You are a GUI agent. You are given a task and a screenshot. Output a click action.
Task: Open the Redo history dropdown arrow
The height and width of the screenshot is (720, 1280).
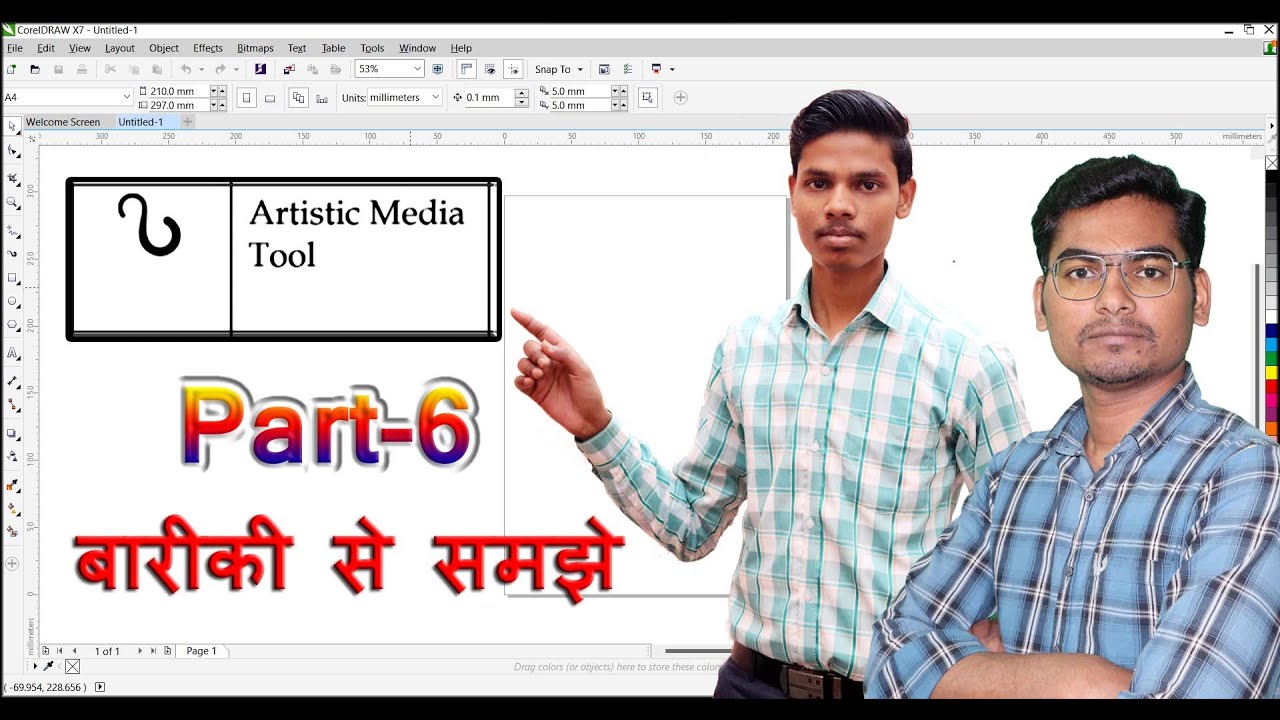click(236, 69)
